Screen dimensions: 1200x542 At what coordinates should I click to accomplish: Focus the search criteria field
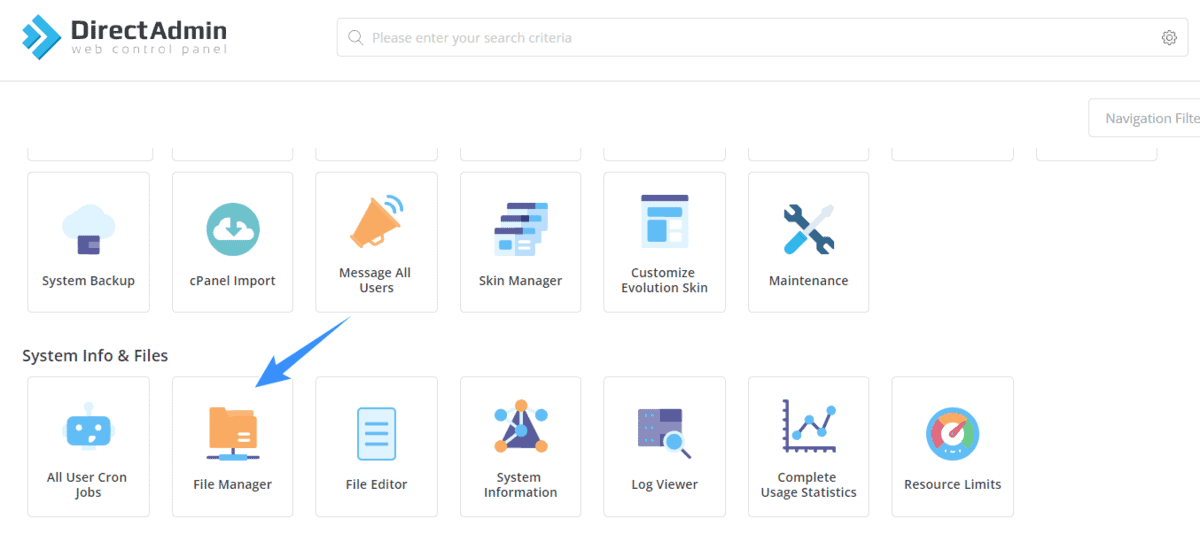(x=762, y=38)
